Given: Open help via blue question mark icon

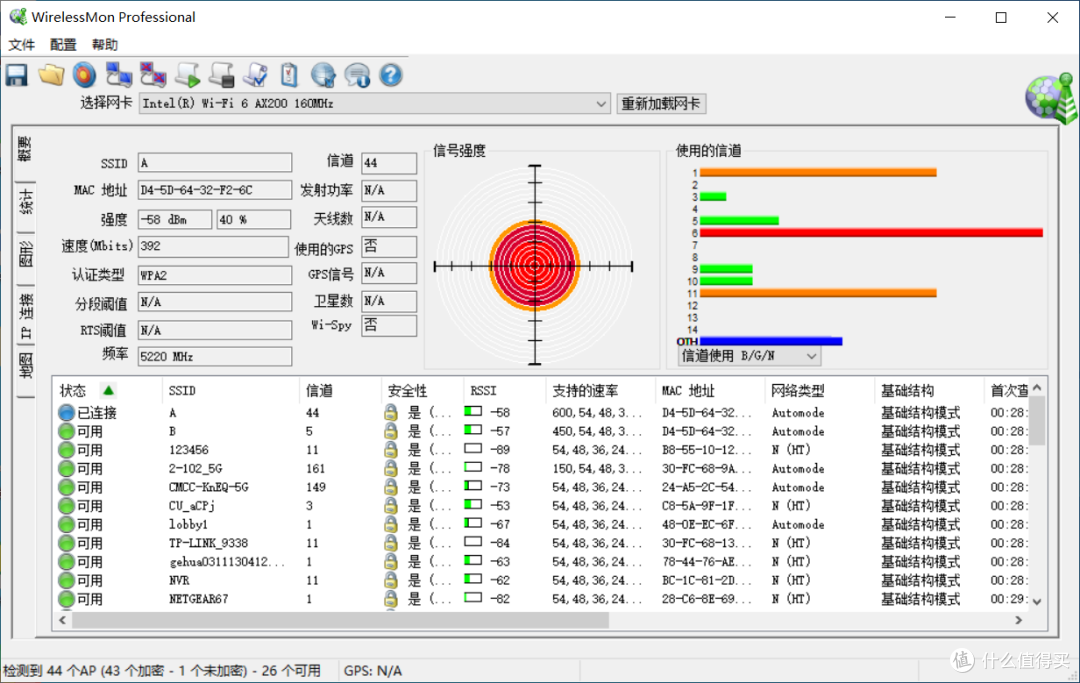Looking at the screenshot, I should (x=391, y=75).
